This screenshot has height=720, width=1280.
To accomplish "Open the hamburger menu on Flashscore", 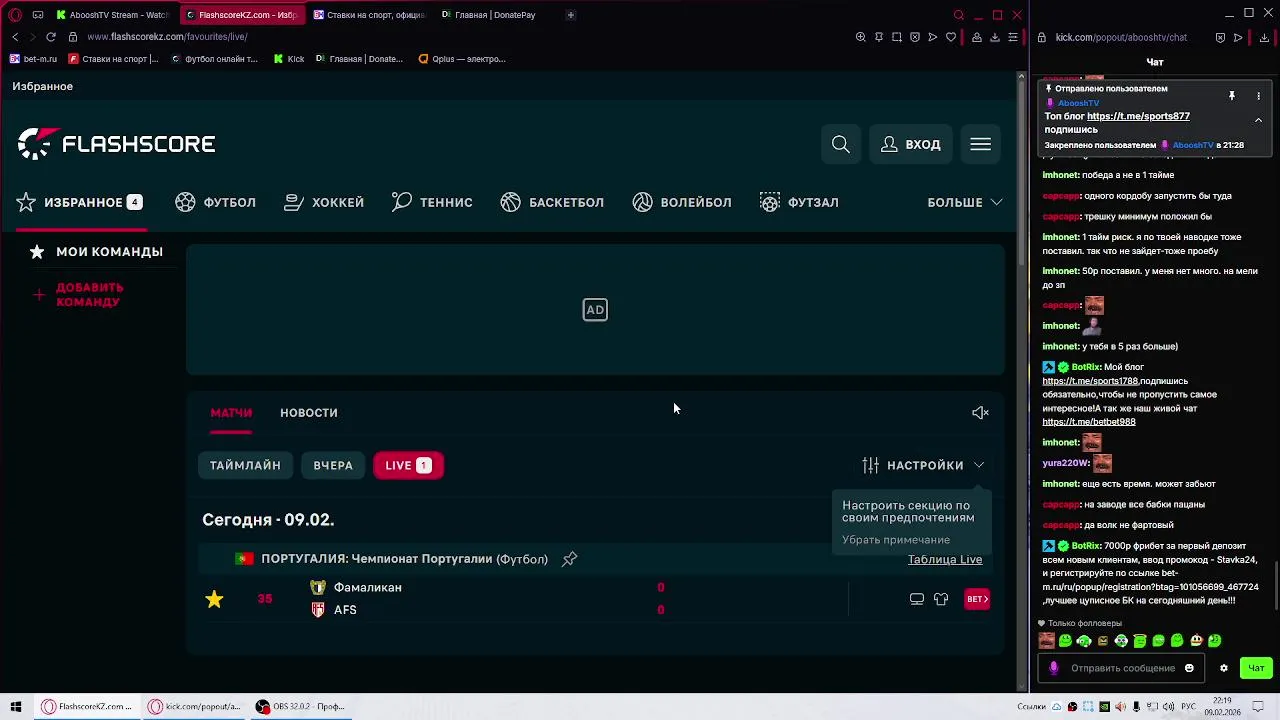I will point(980,144).
